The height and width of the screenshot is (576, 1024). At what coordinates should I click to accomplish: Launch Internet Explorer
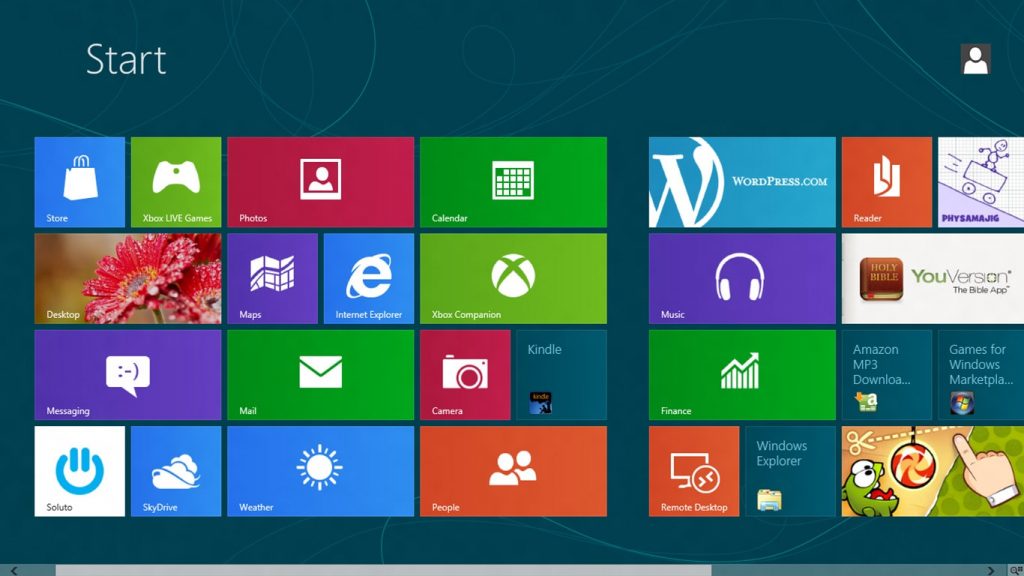pyautogui.click(x=368, y=278)
